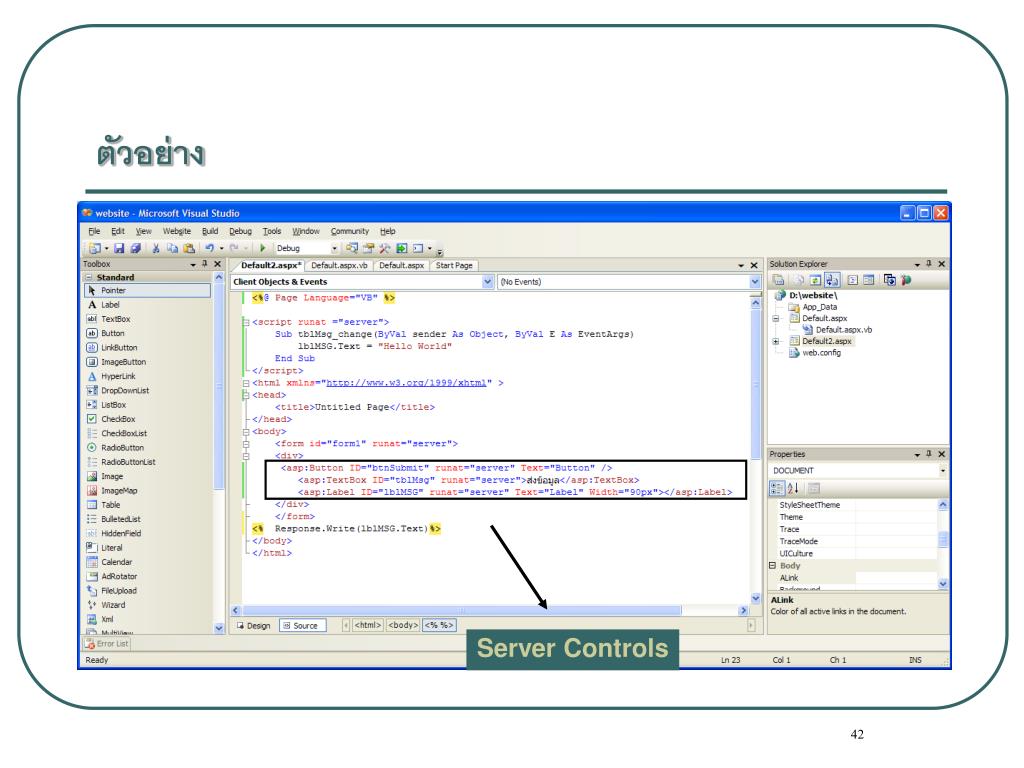Viewport: 1024px width, 768px height.
Task: Click the Add New Item toolbar icon
Action: point(95,248)
